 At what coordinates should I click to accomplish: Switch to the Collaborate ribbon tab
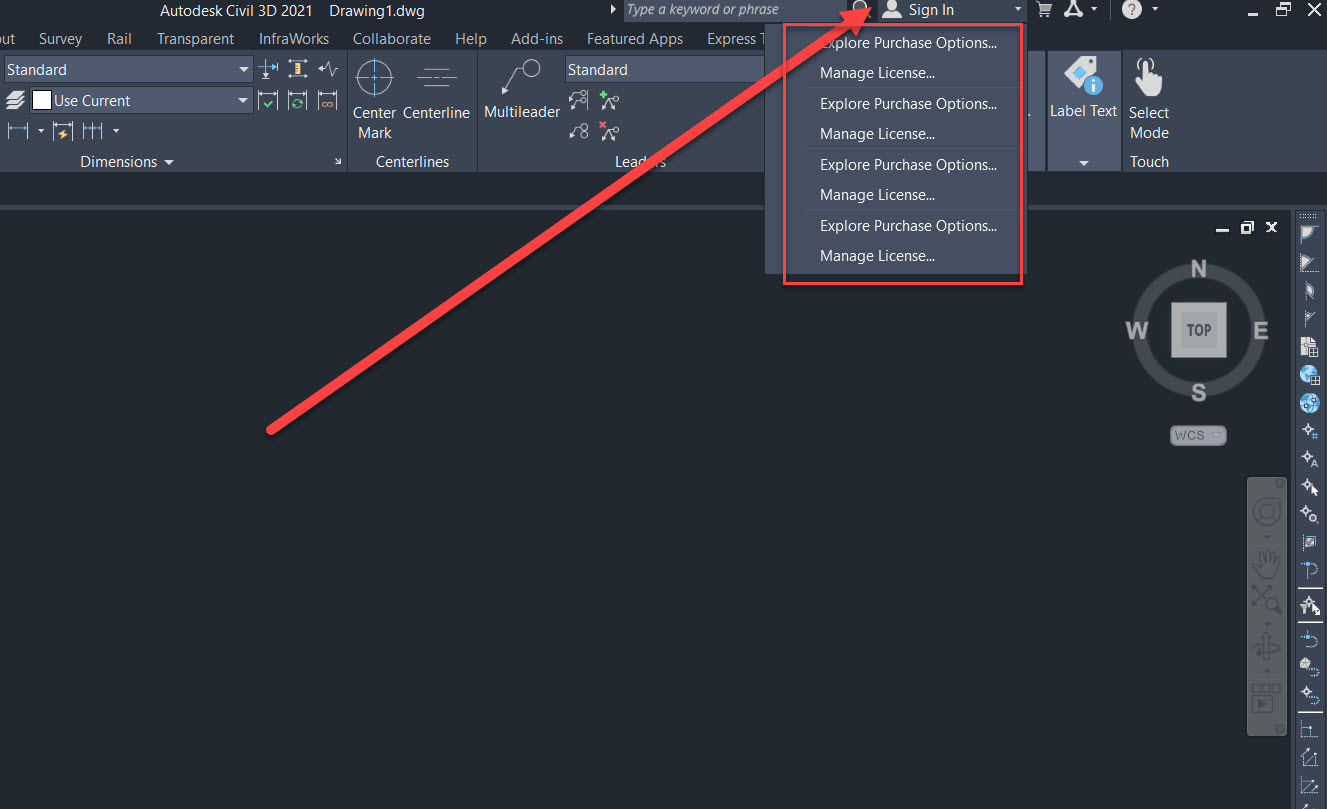392,39
